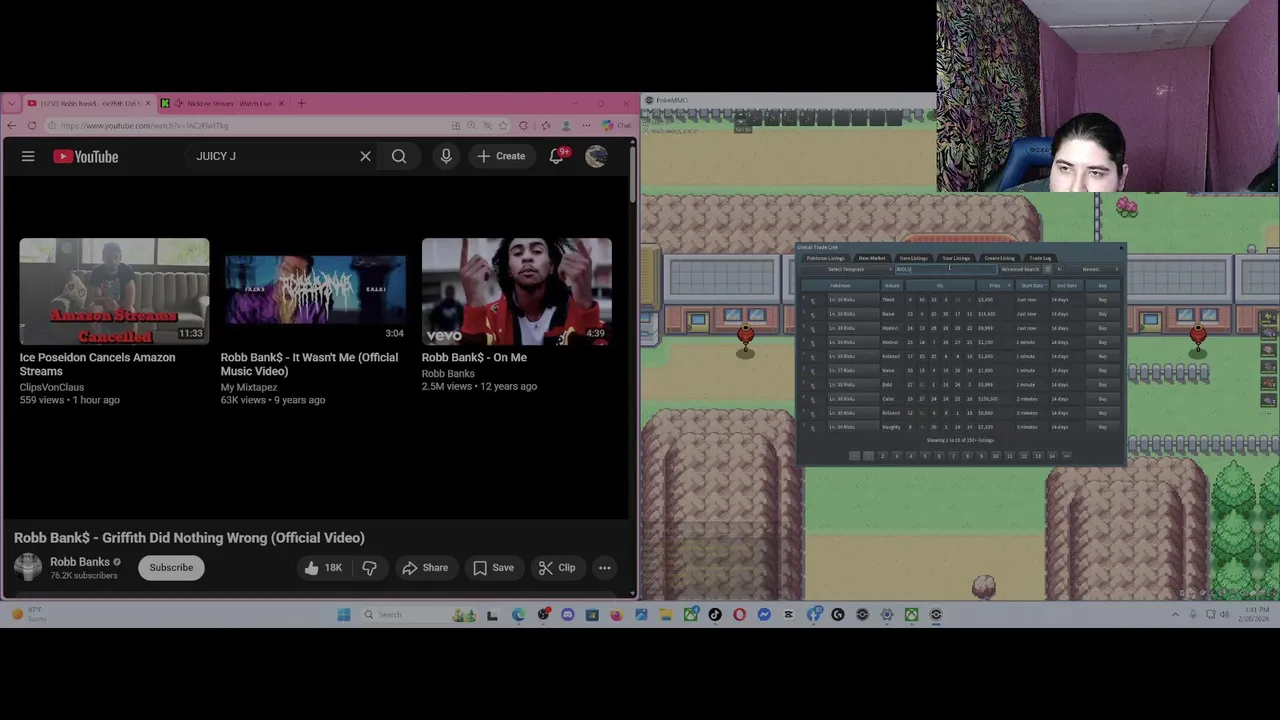Image resolution: width=1280 pixels, height=720 pixels.
Task: Click the browser address bar URL
Action: pos(145,126)
